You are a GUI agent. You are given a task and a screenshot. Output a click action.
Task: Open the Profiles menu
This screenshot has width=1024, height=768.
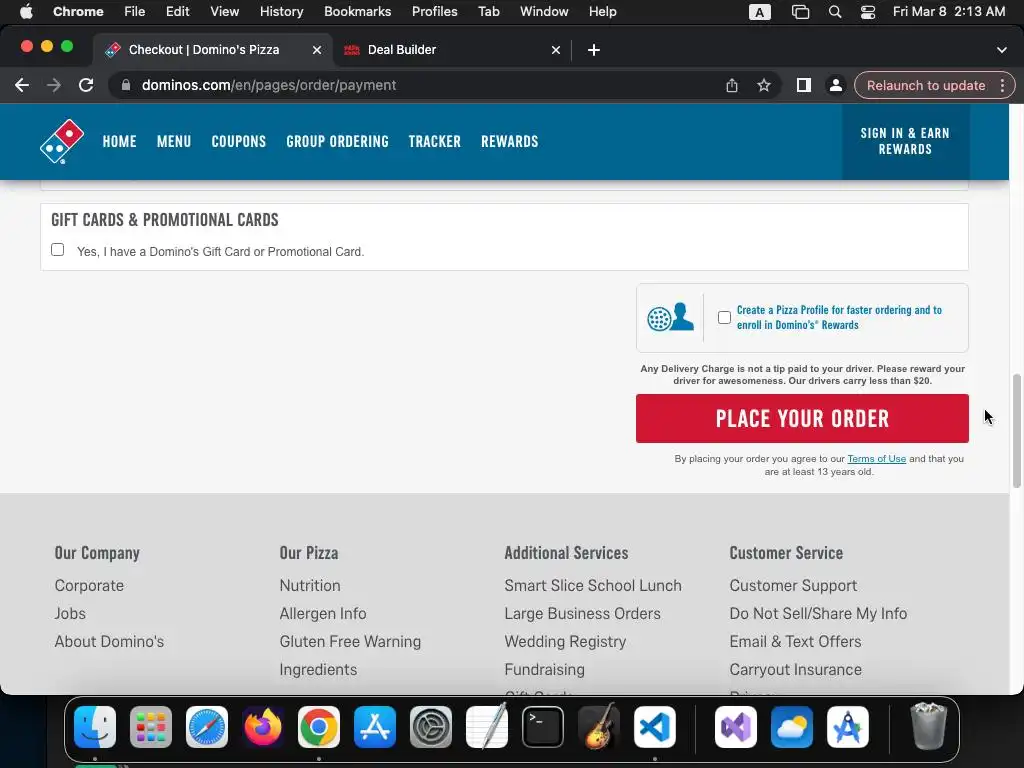[x=434, y=12]
